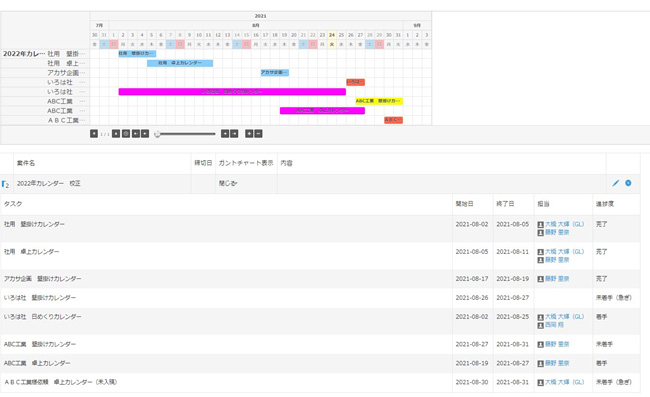This screenshot has width=650, height=397.
Task: Open 藤野 里奈 link in 社用 壁掛けカレンダー row
Action: (x=557, y=232)
